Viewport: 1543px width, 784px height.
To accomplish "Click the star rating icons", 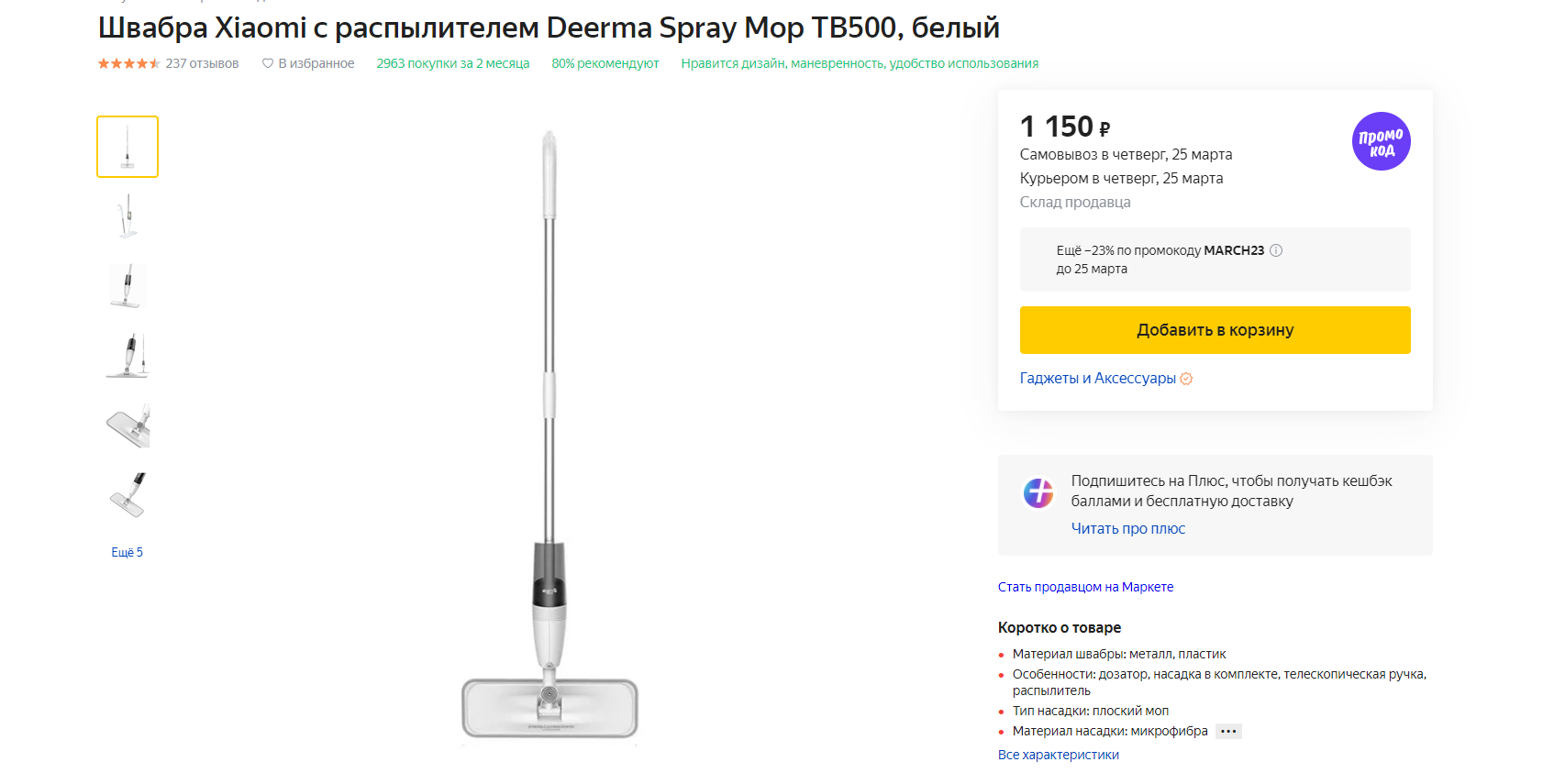I will 128,63.
